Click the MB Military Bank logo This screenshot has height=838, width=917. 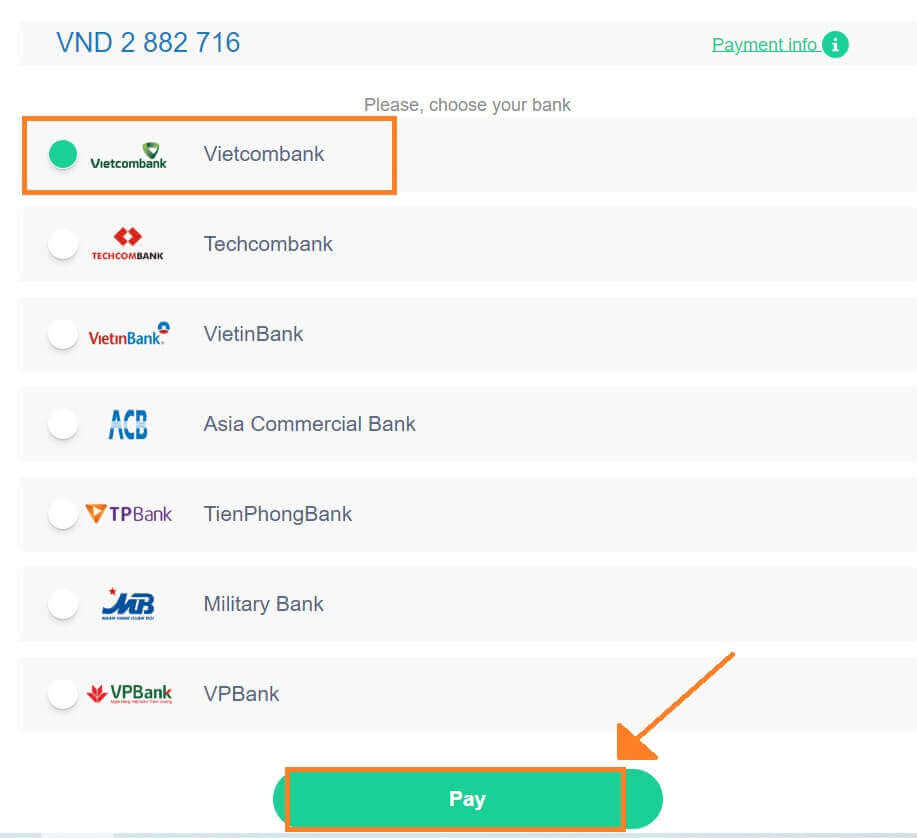point(128,604)
